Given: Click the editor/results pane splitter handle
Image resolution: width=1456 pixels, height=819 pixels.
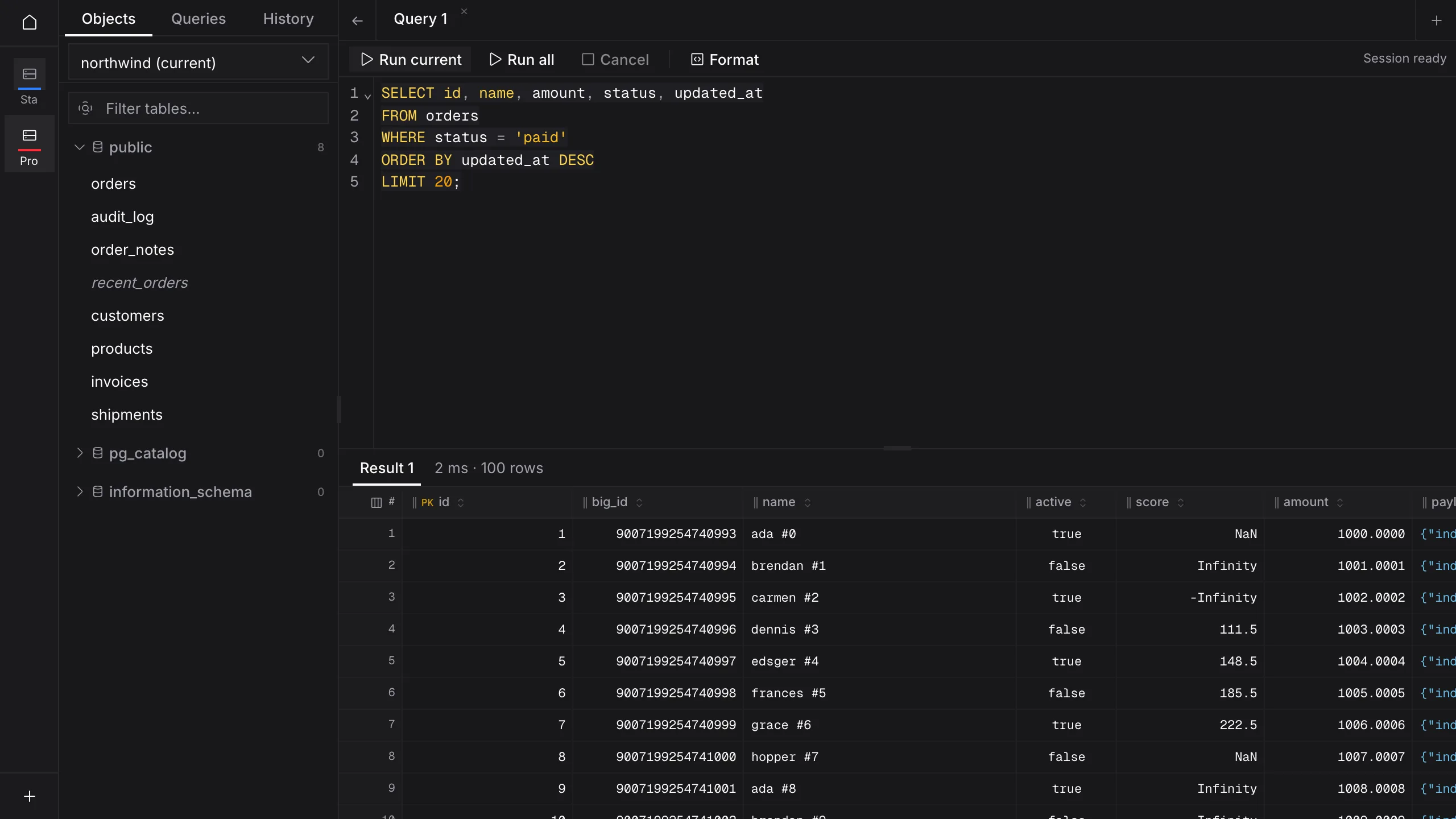Looking at the screenshot, I should click(897, 448).
